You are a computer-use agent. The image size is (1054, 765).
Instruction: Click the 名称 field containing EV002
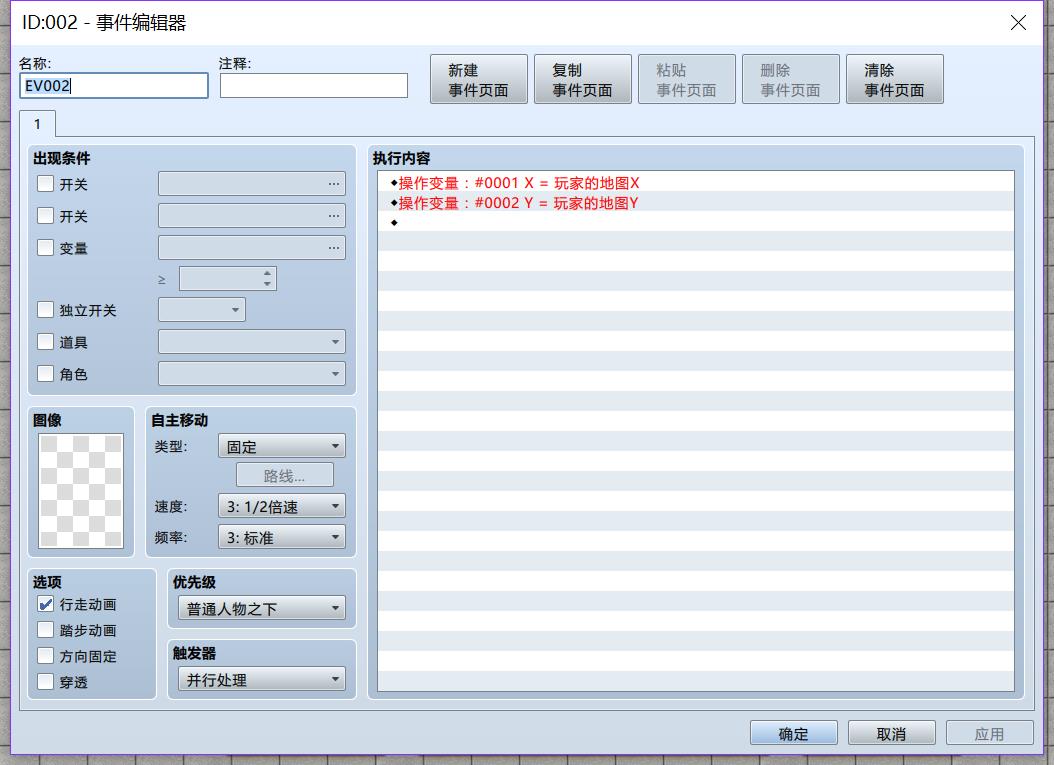pos(114,86)
